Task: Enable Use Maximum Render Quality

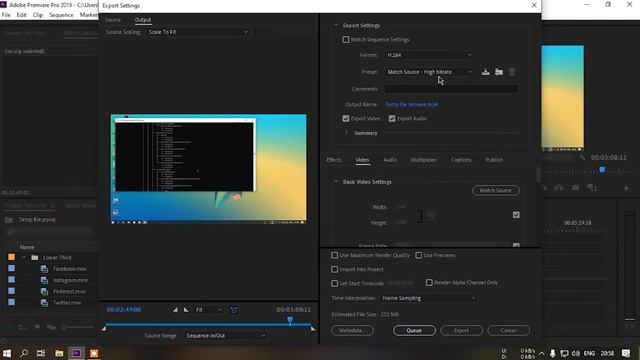Action: point(334,255)
